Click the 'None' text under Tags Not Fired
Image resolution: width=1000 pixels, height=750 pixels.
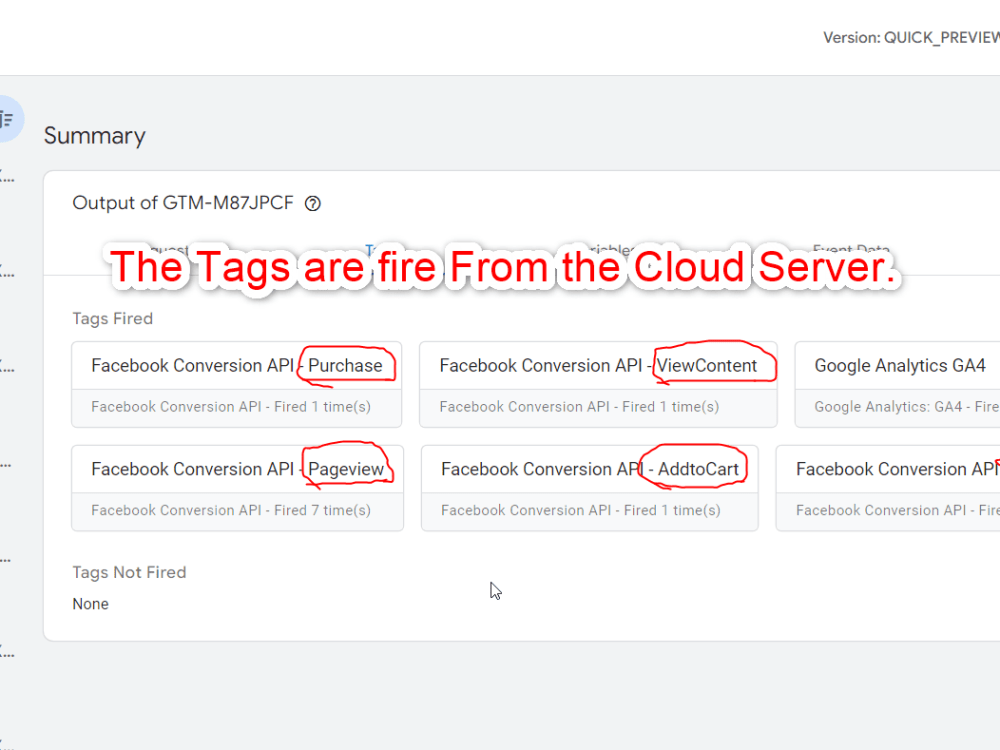(91, 604)
